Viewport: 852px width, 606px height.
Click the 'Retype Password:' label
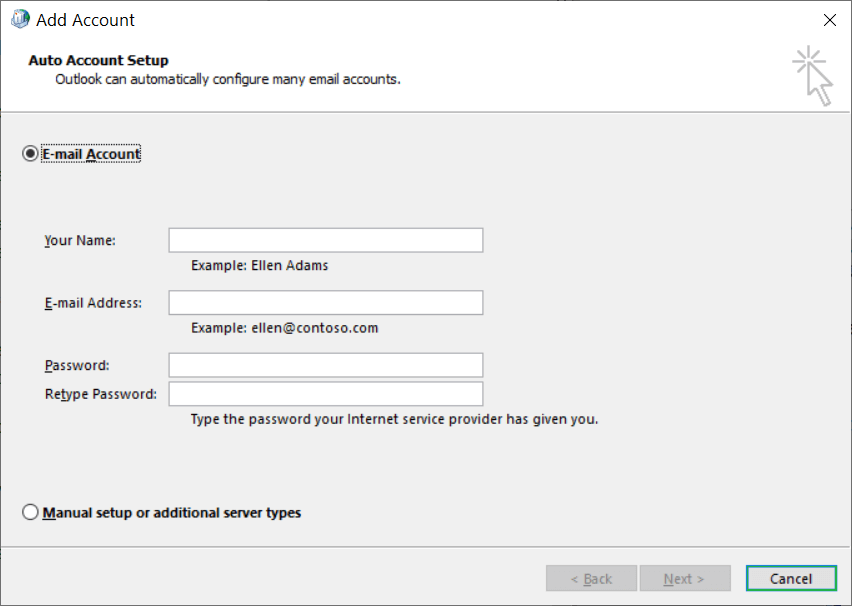coord(101,395)
